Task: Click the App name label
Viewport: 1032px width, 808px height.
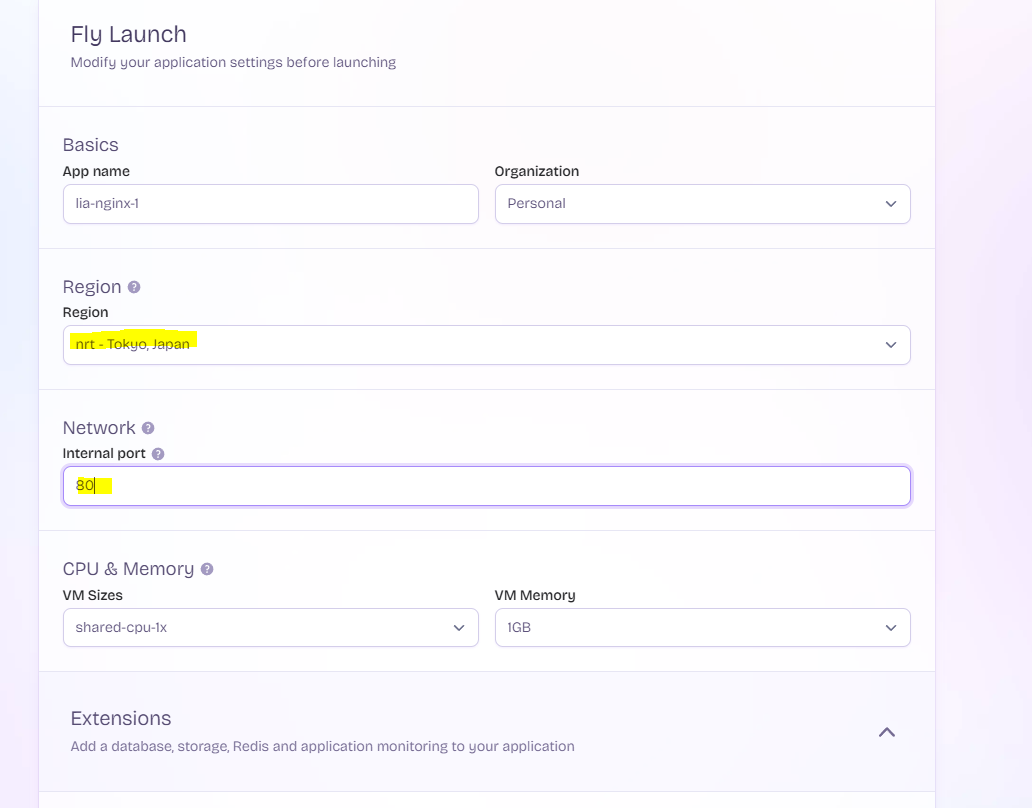Action: [x=96, y=171]
